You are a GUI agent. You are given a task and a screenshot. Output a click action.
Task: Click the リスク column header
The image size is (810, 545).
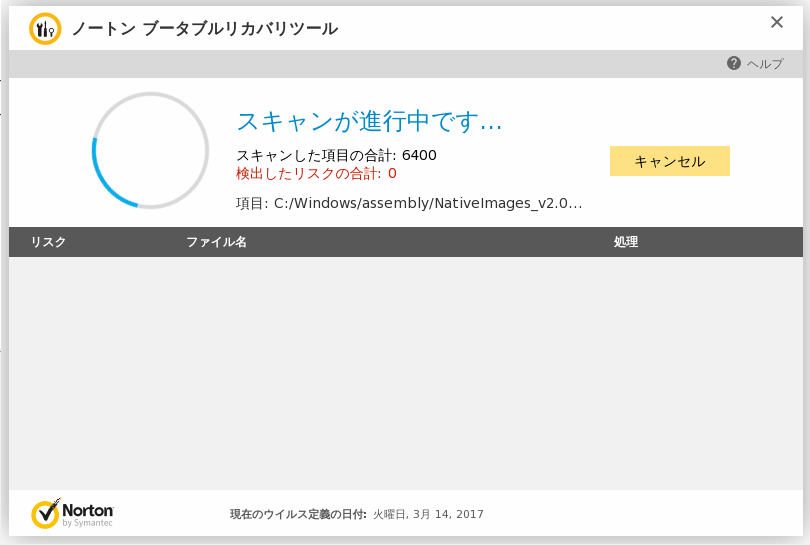(x=48, y=242)
